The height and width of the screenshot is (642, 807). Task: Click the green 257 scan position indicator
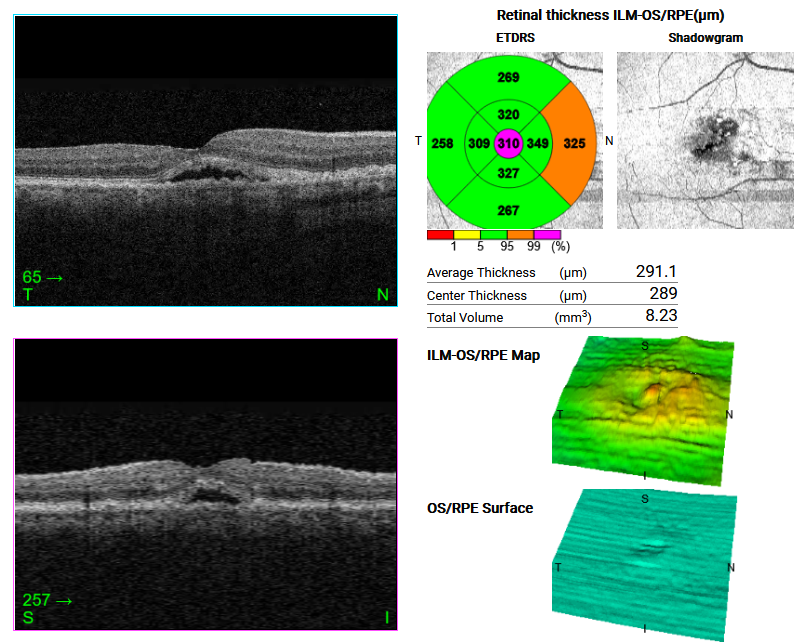(47, 600)
